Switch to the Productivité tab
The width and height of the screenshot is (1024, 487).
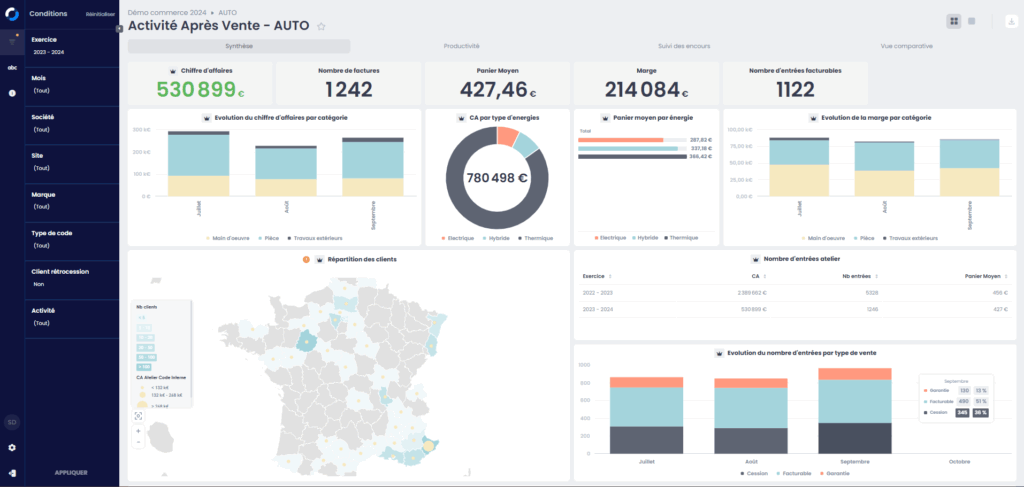pyautogui.click(x=461, y=46)
